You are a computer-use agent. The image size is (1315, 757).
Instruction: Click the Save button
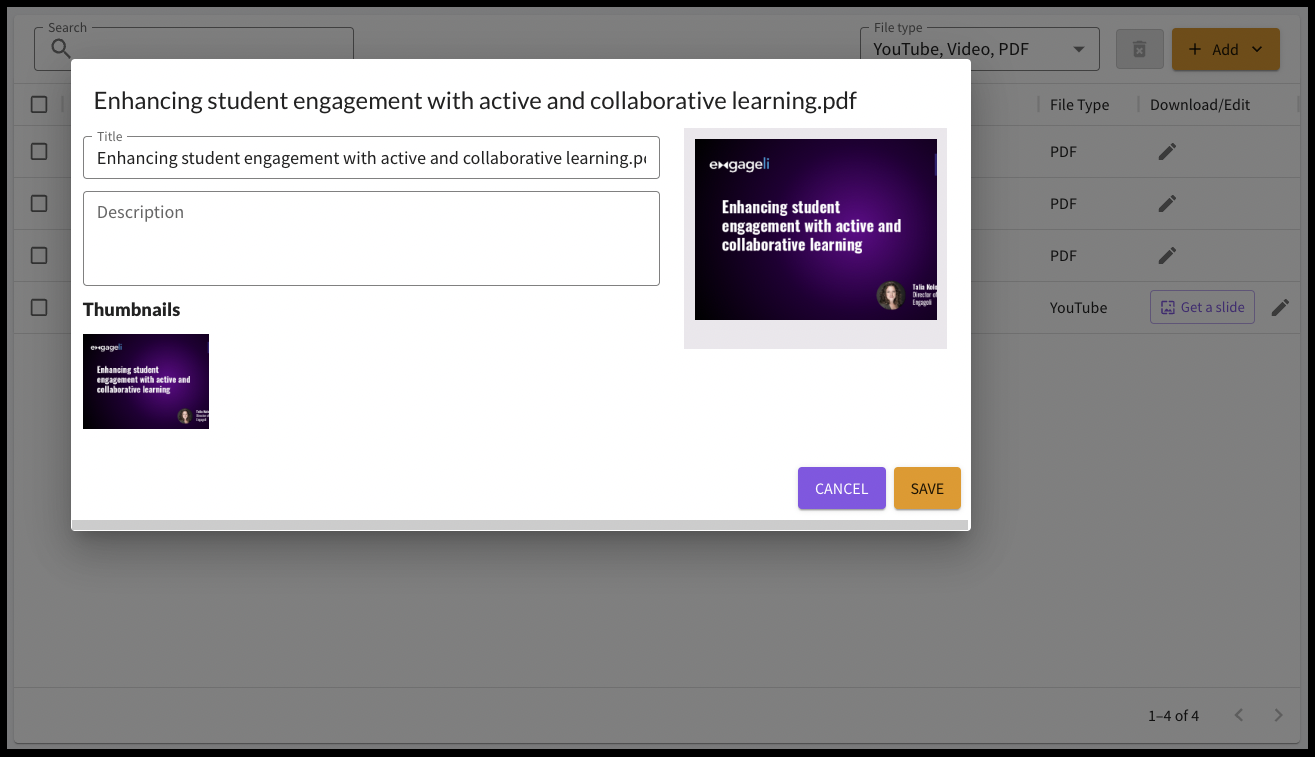point(927,488)
